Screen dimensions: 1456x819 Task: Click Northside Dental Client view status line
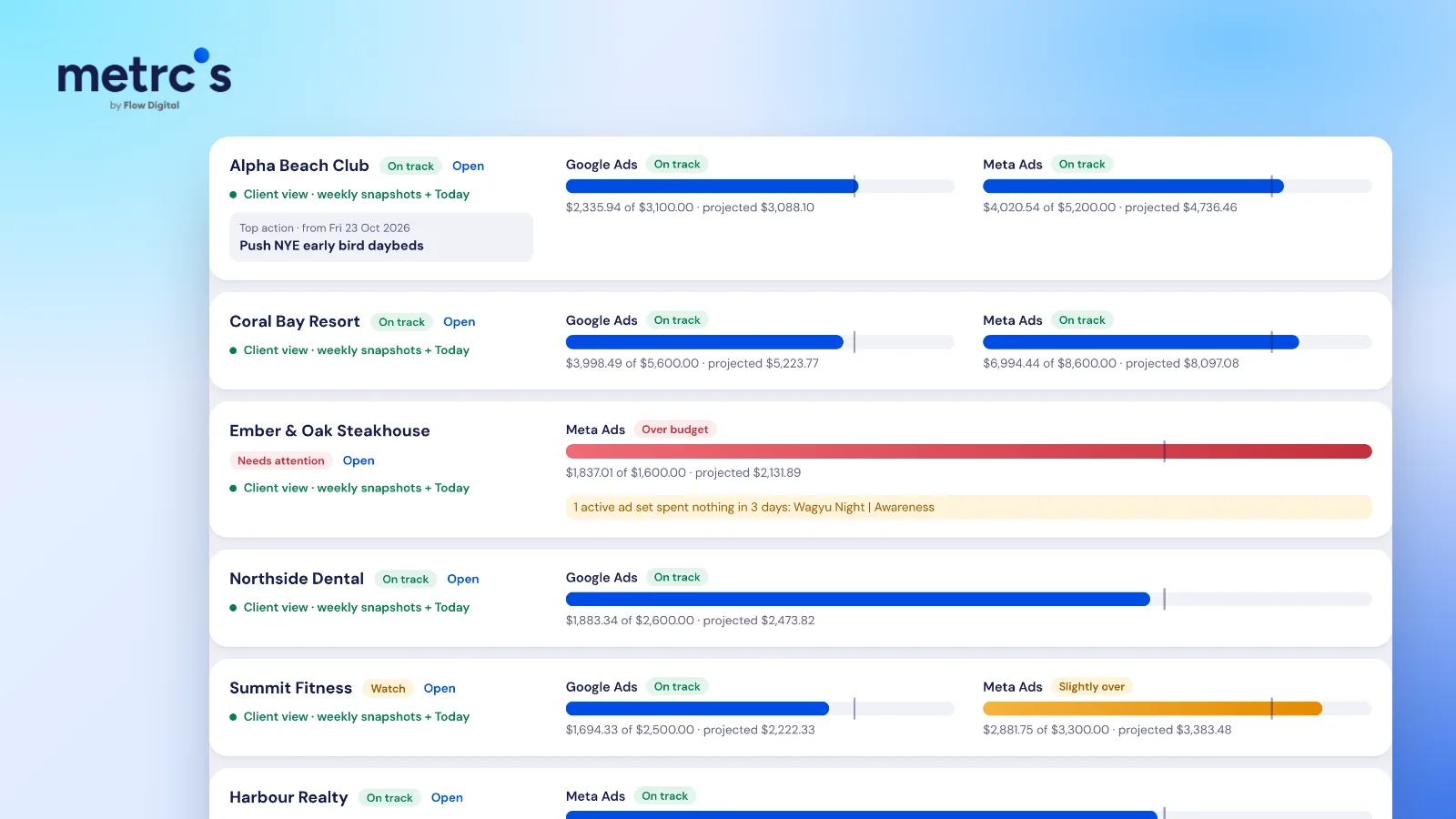[x=349, y=608]
